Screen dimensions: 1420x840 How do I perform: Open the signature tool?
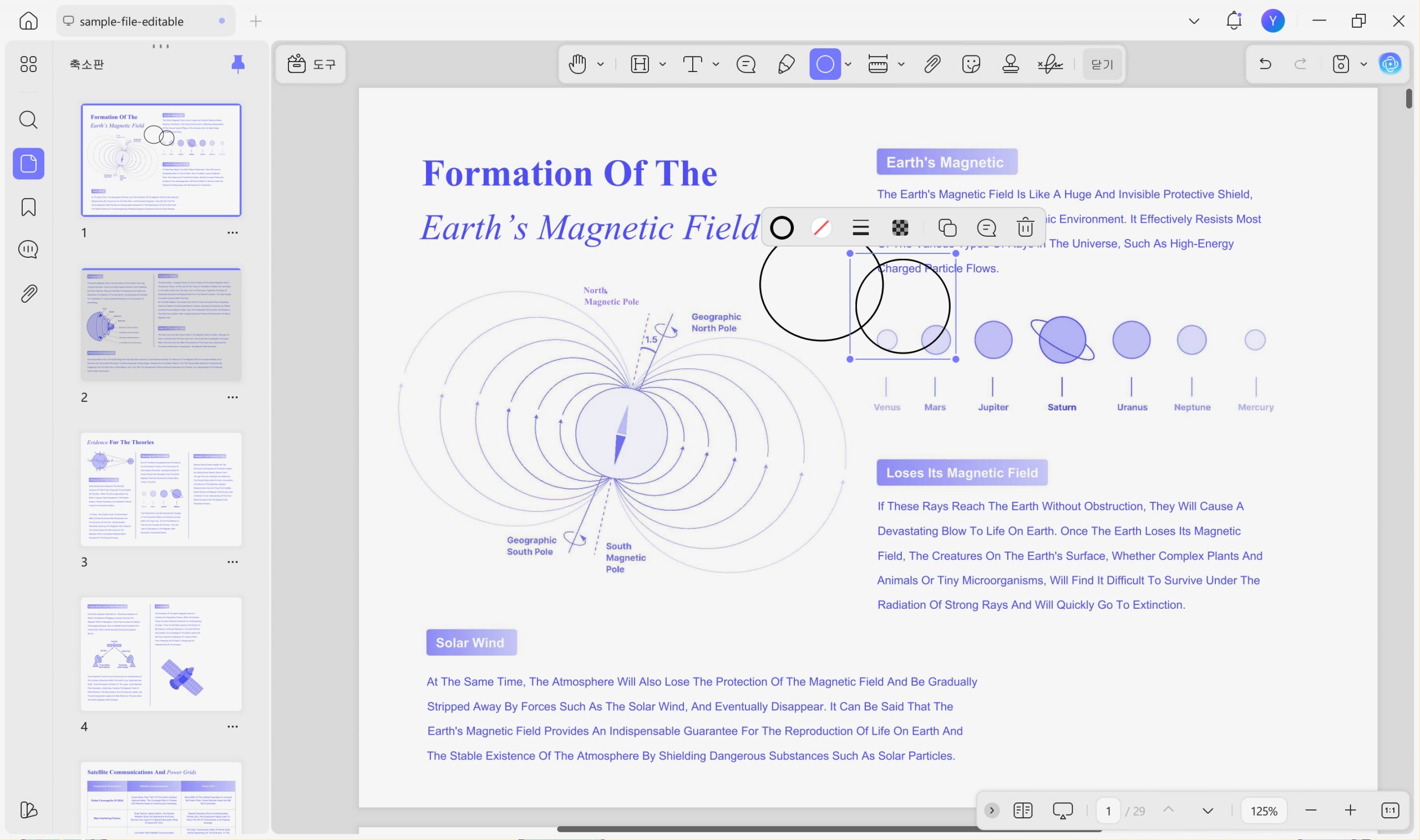[1050, 64]
